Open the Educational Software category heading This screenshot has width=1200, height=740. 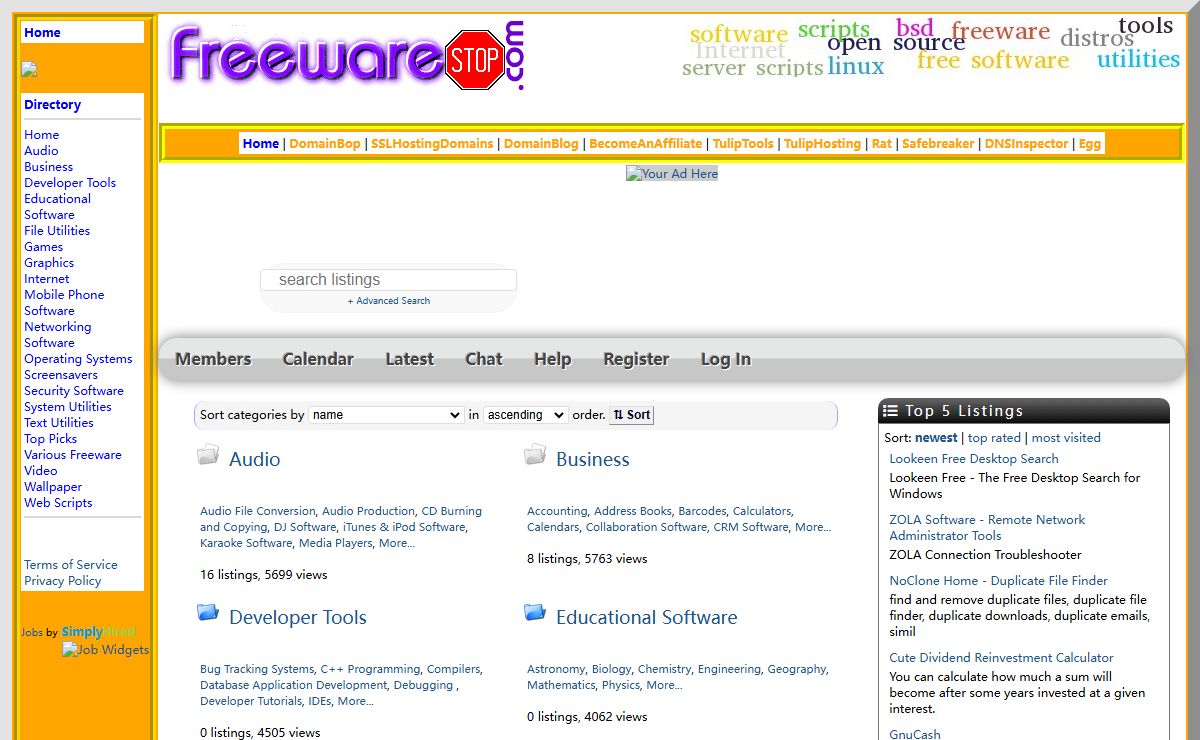click(x=647, y=618)
